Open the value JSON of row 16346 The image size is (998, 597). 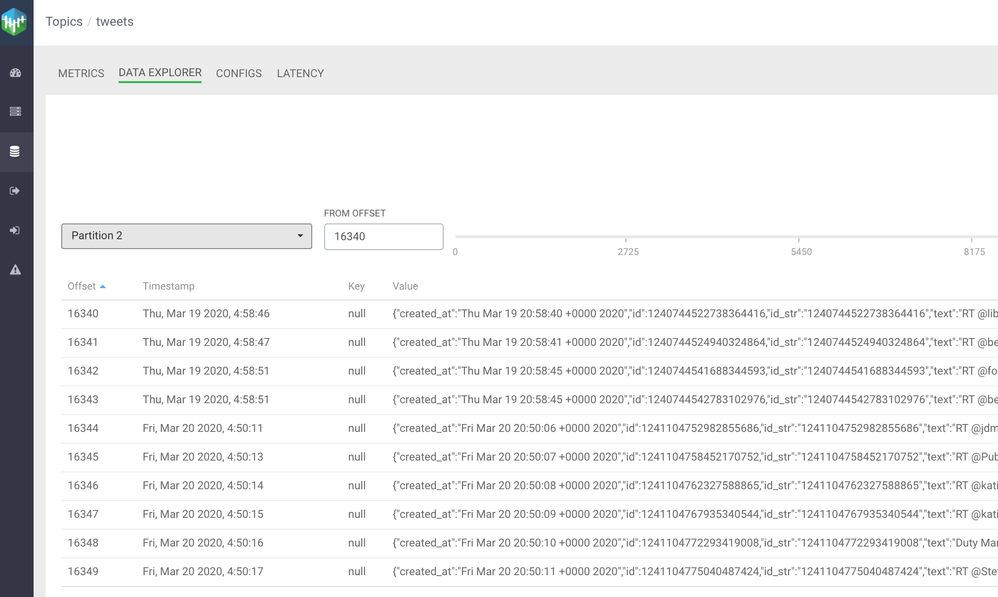pyautogui.click(x=695, y=486)
